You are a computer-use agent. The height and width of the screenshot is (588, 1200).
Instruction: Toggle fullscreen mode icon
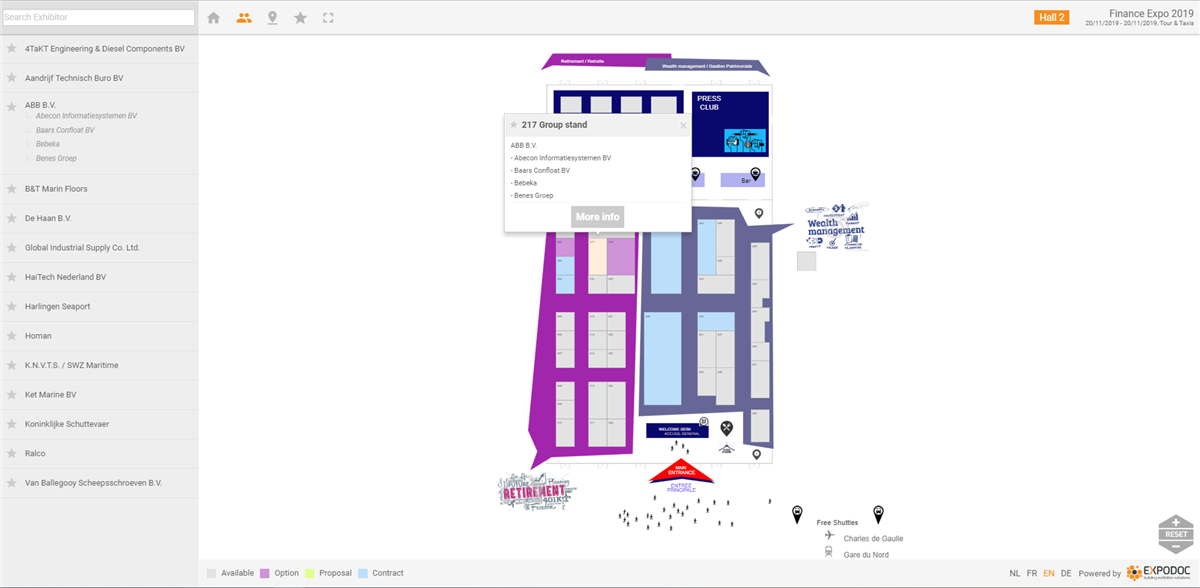pos(328,18)
